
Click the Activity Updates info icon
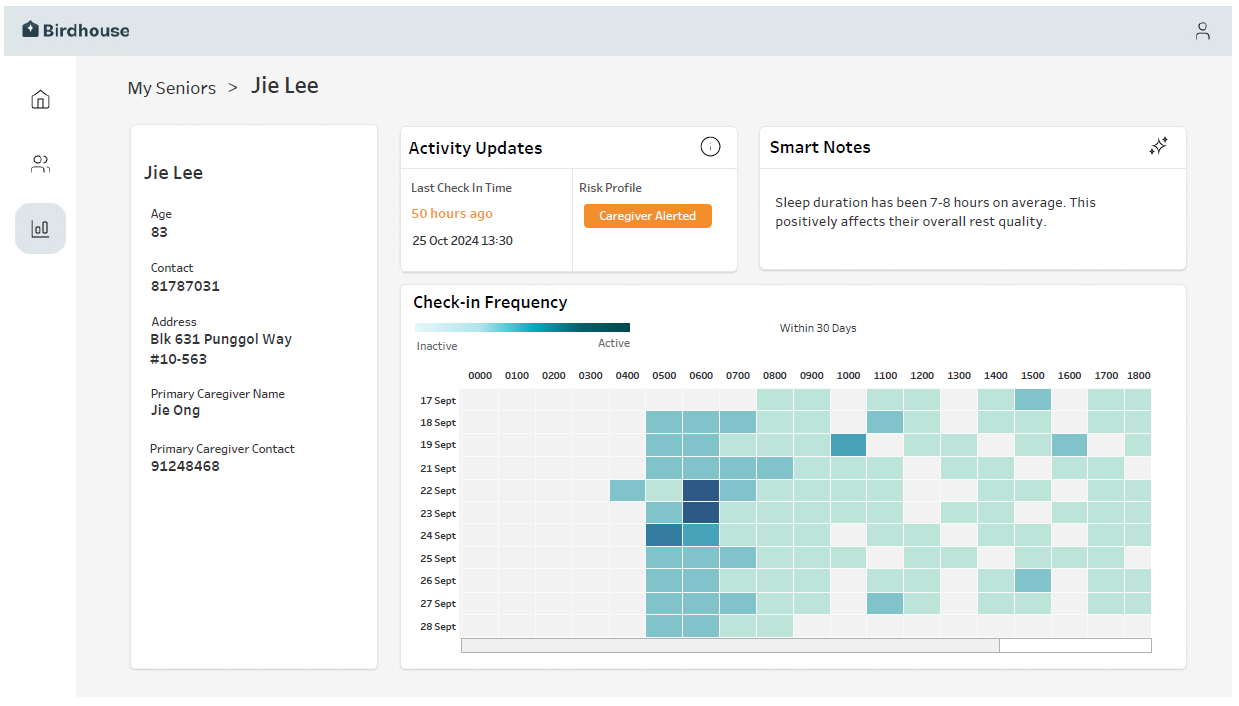[710, 148]
